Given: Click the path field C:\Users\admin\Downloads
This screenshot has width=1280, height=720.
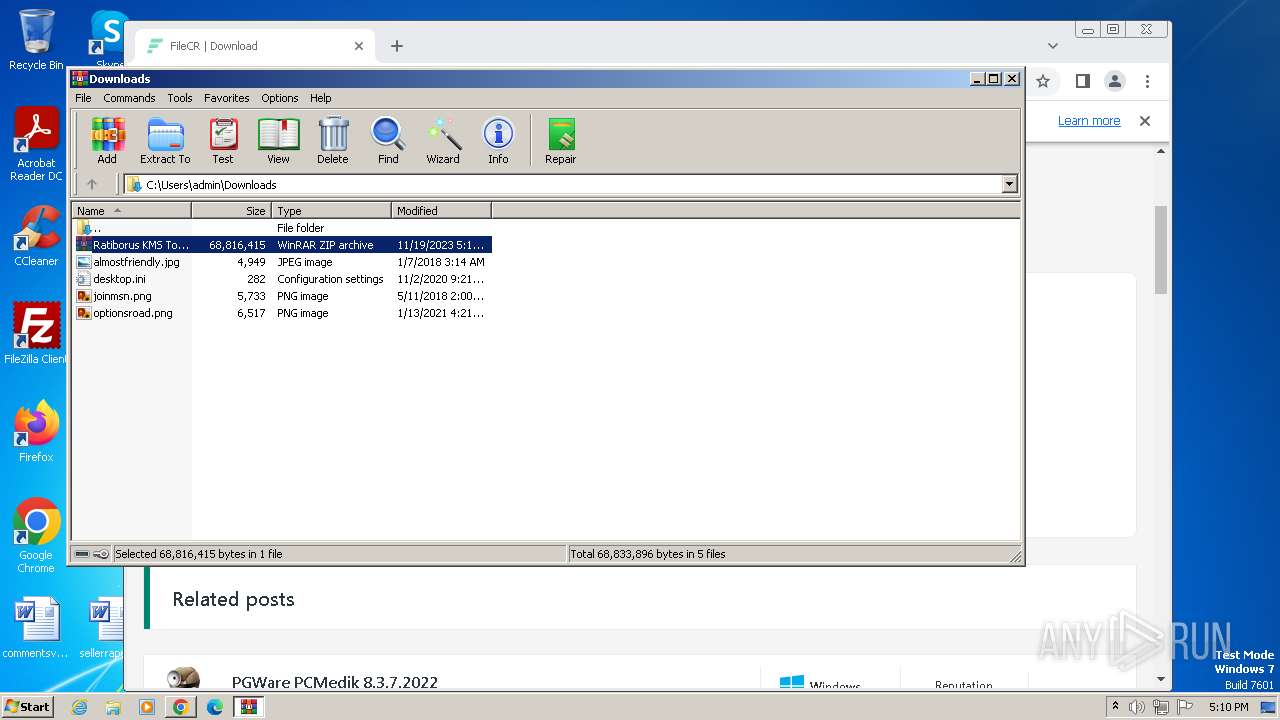Looking at the screenshot, I should pyautogui.click(x=570, y=184).
